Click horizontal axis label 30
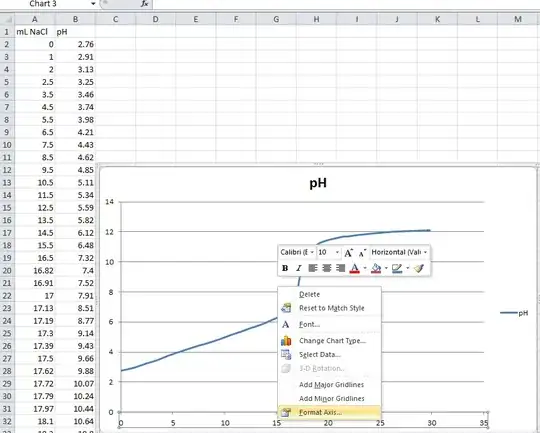Viewport: 540px width, 433px height. tap(432, 423)
